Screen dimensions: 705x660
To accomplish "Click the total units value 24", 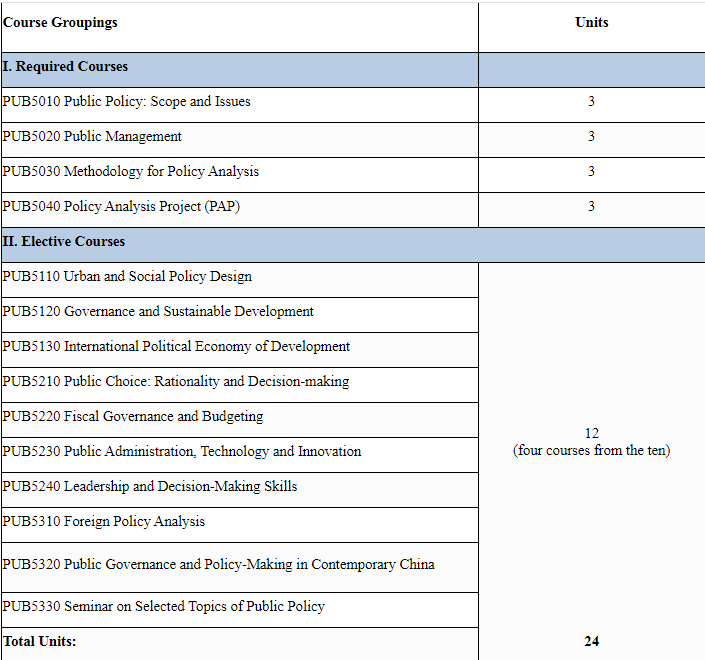I will (592, 642).
